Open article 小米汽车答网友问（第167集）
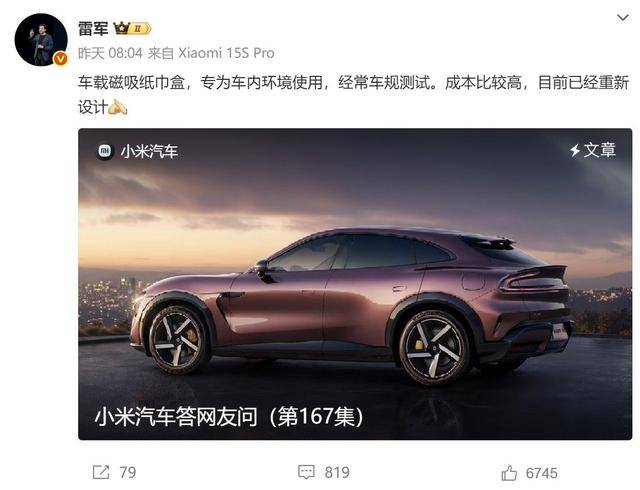Image resolution: width=640 pixels, height=490 pixels. click(x=229, y=417)
